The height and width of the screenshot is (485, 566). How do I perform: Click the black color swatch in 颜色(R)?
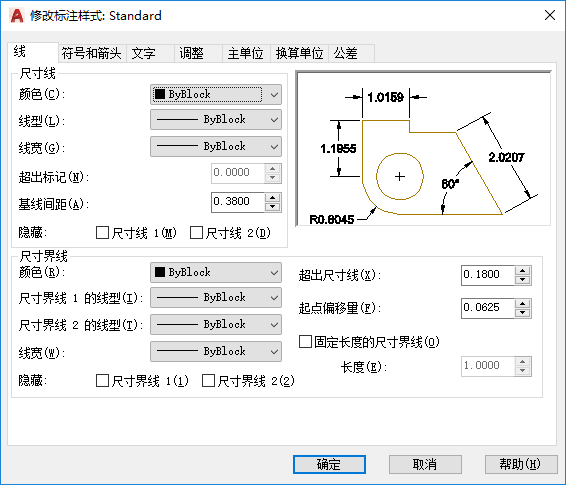coord(160,272)
